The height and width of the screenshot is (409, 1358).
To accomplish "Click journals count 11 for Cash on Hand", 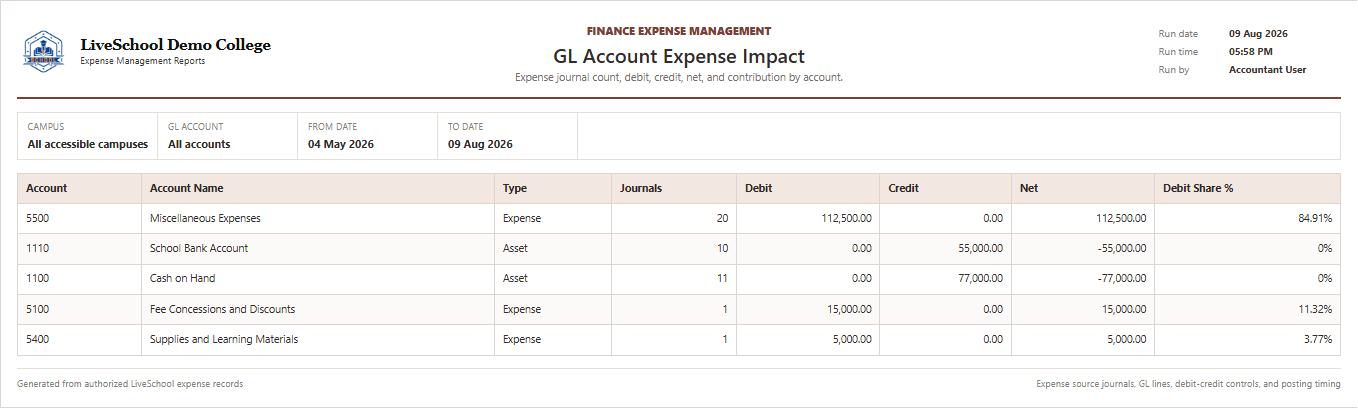I will click(x=723, y=278).
